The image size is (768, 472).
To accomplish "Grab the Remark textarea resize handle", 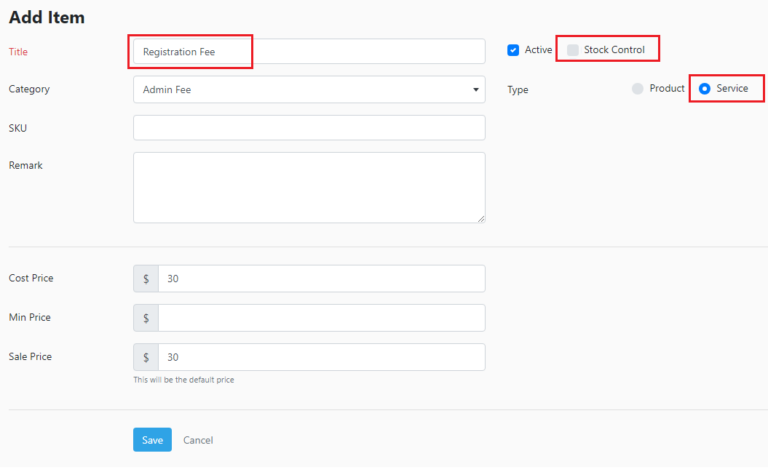I will click(481, 219).
